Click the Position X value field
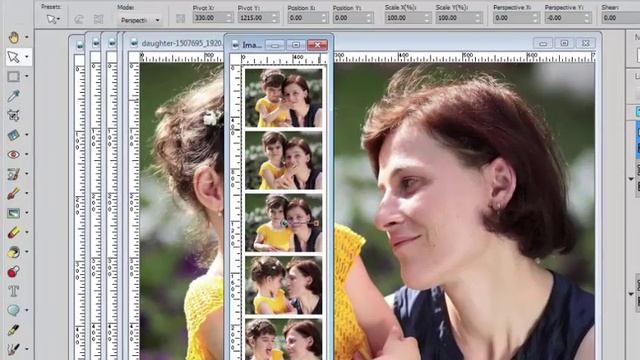 point(304,18)
